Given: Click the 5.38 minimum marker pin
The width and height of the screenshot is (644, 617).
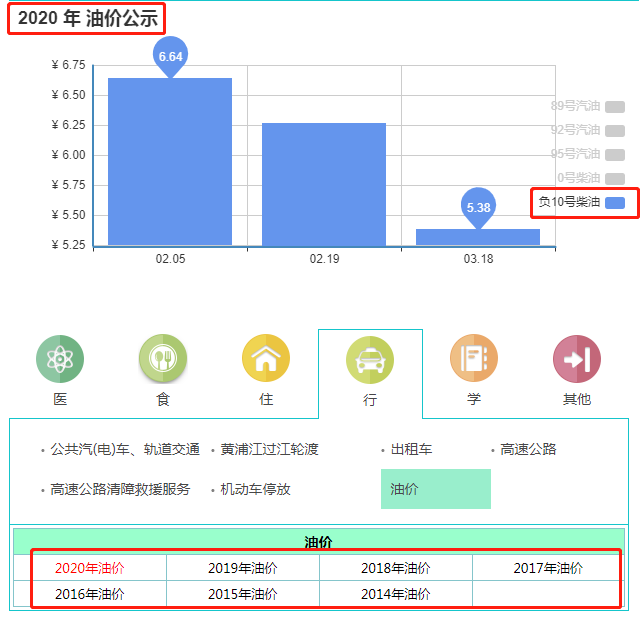Looking at the screenshot, I should [478, 207].
